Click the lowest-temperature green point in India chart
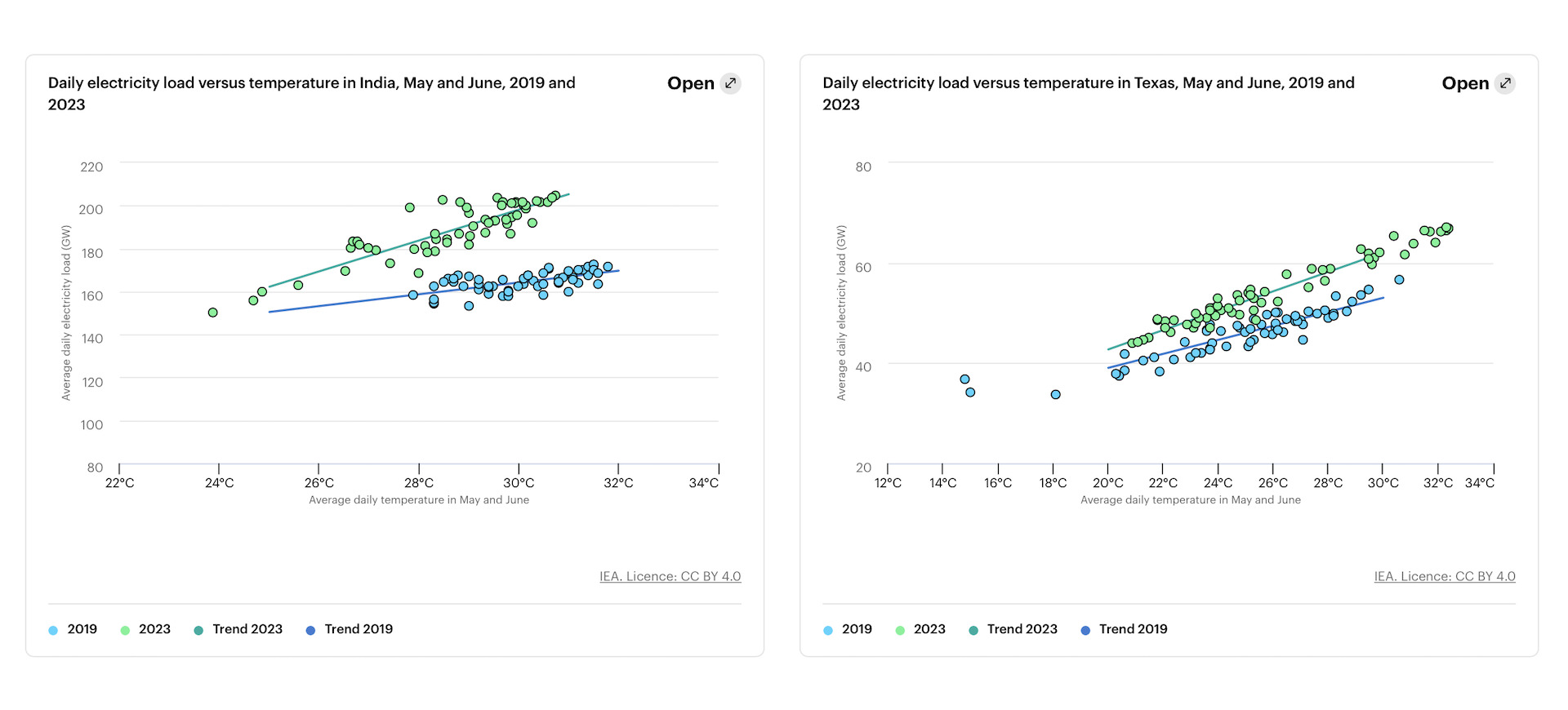This screenshot has height=710, width=1568. pos(212,313)
